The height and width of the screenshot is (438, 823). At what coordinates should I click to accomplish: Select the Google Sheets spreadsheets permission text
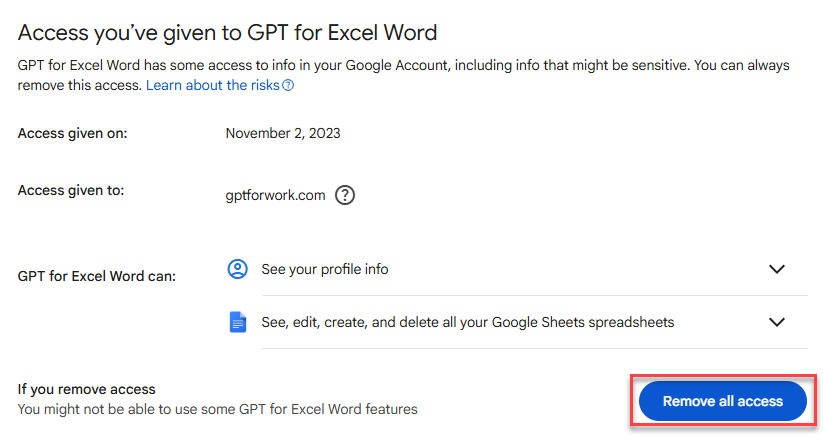[468, 322]
